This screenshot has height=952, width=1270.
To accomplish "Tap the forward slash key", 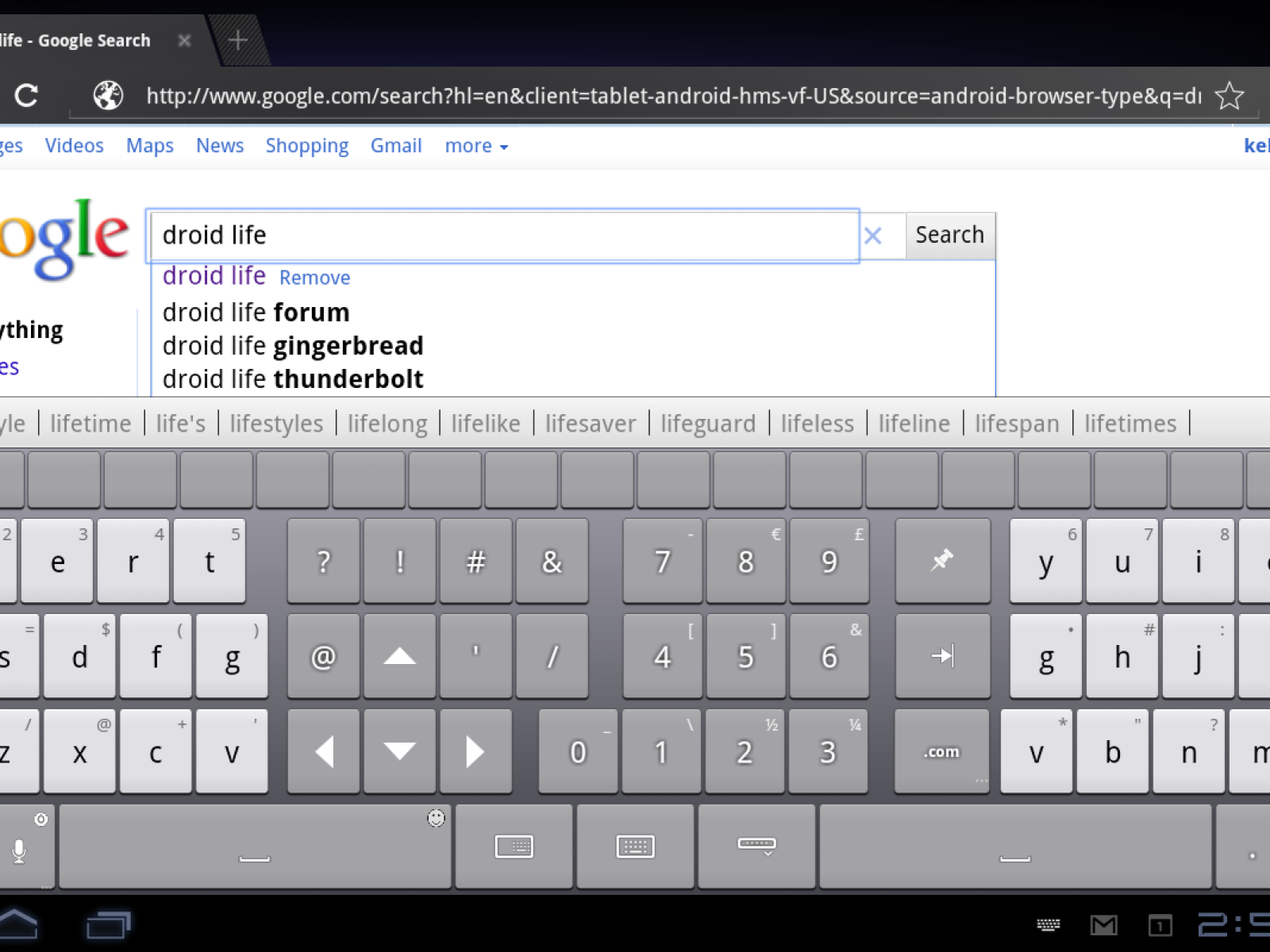I will click(x=552, y=656).
